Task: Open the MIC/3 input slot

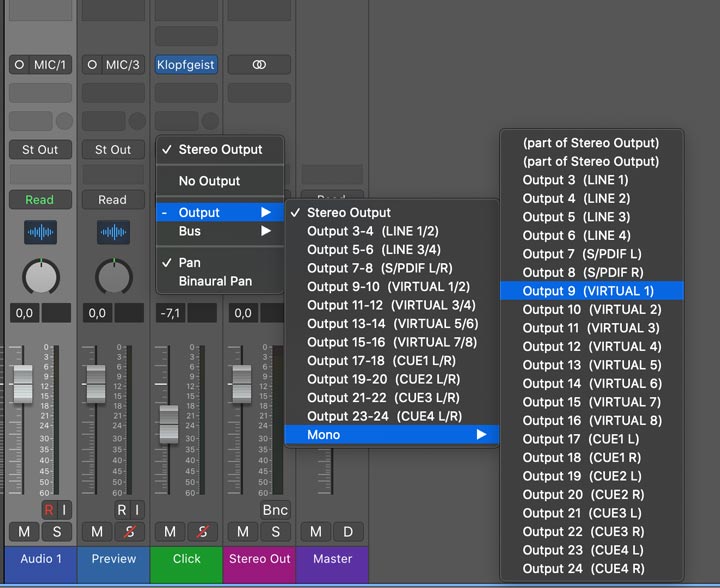Action: coord(123,65)
